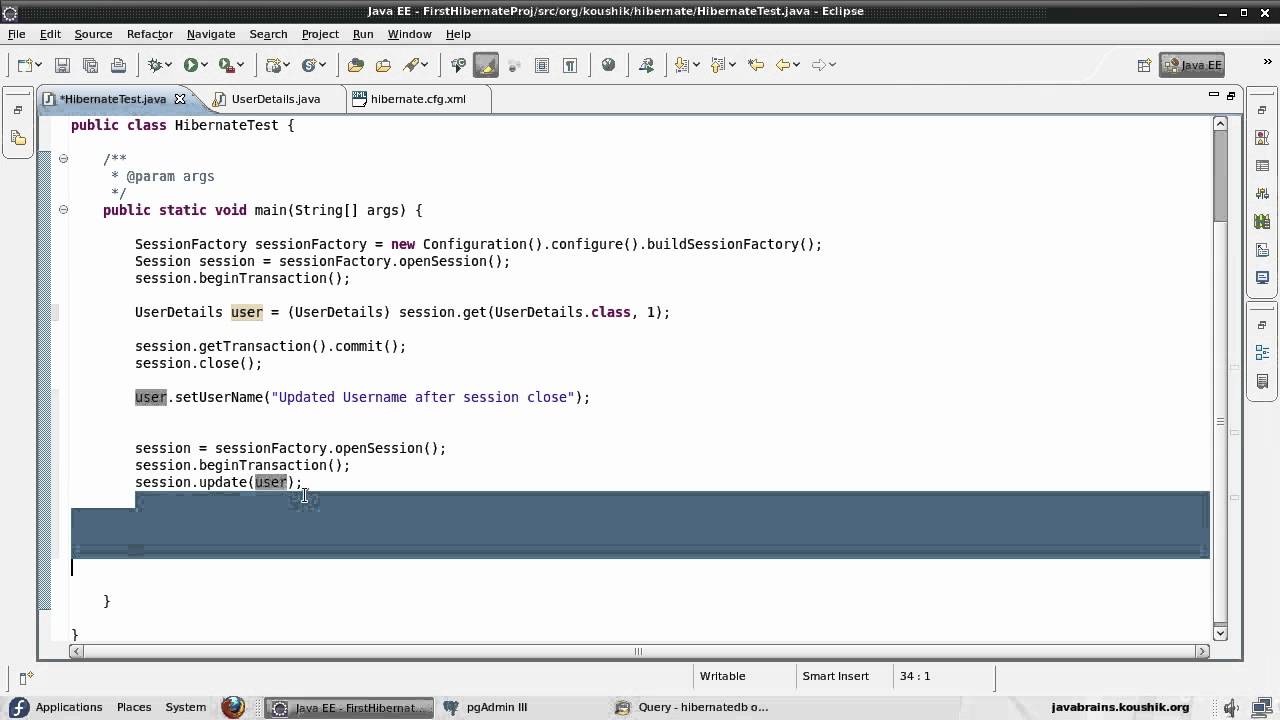Open the Back history dropdown arrow
This screenshot has width=1280, height=720.
click(x=797, y=65)
